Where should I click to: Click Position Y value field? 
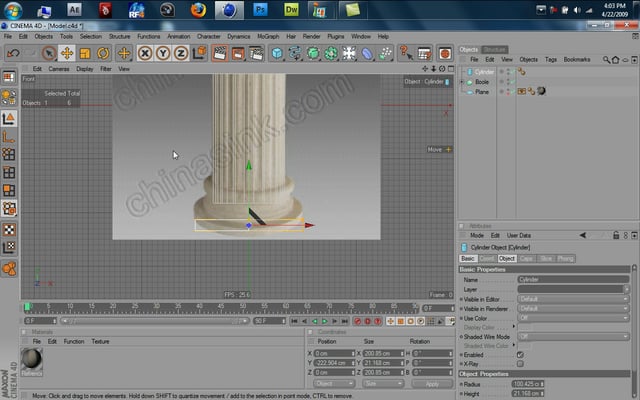click(x=334, y=363)
